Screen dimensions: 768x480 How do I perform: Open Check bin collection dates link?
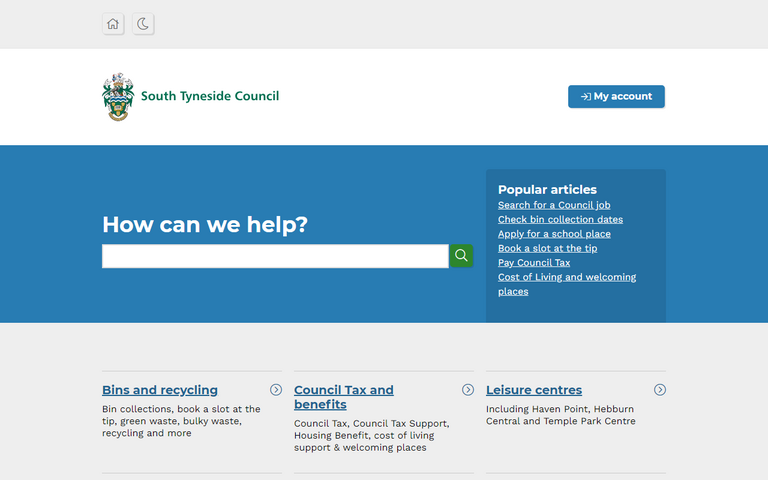click(x=560, y=219)
